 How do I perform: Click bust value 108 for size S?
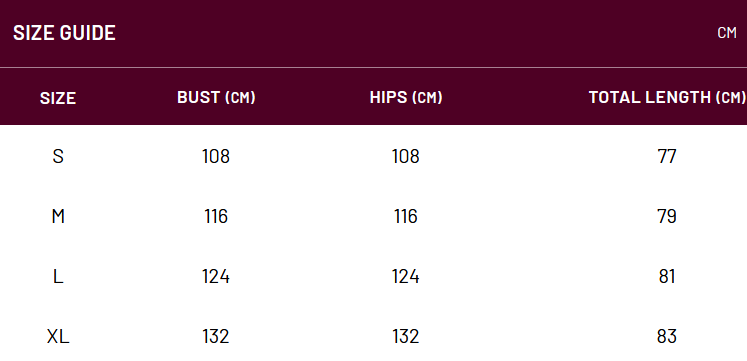216,156
